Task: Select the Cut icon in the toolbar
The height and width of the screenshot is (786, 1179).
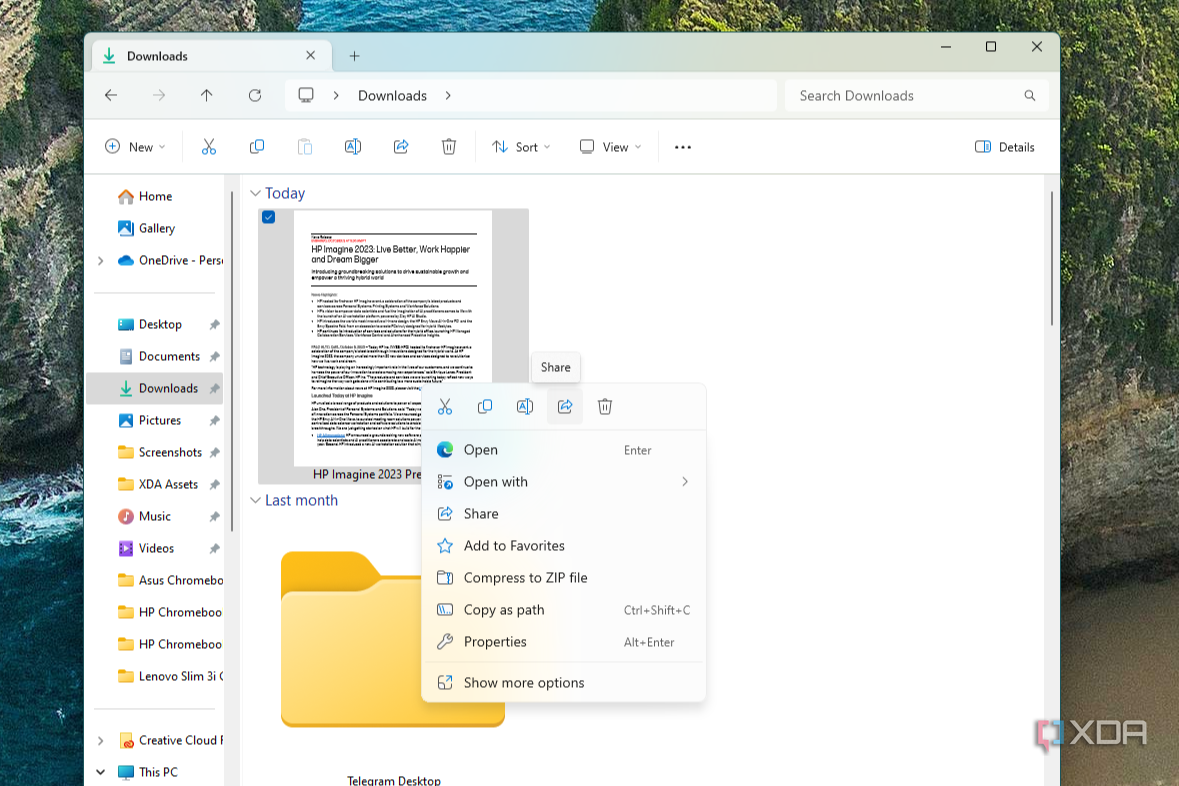Action: click(x=208, y=146)
